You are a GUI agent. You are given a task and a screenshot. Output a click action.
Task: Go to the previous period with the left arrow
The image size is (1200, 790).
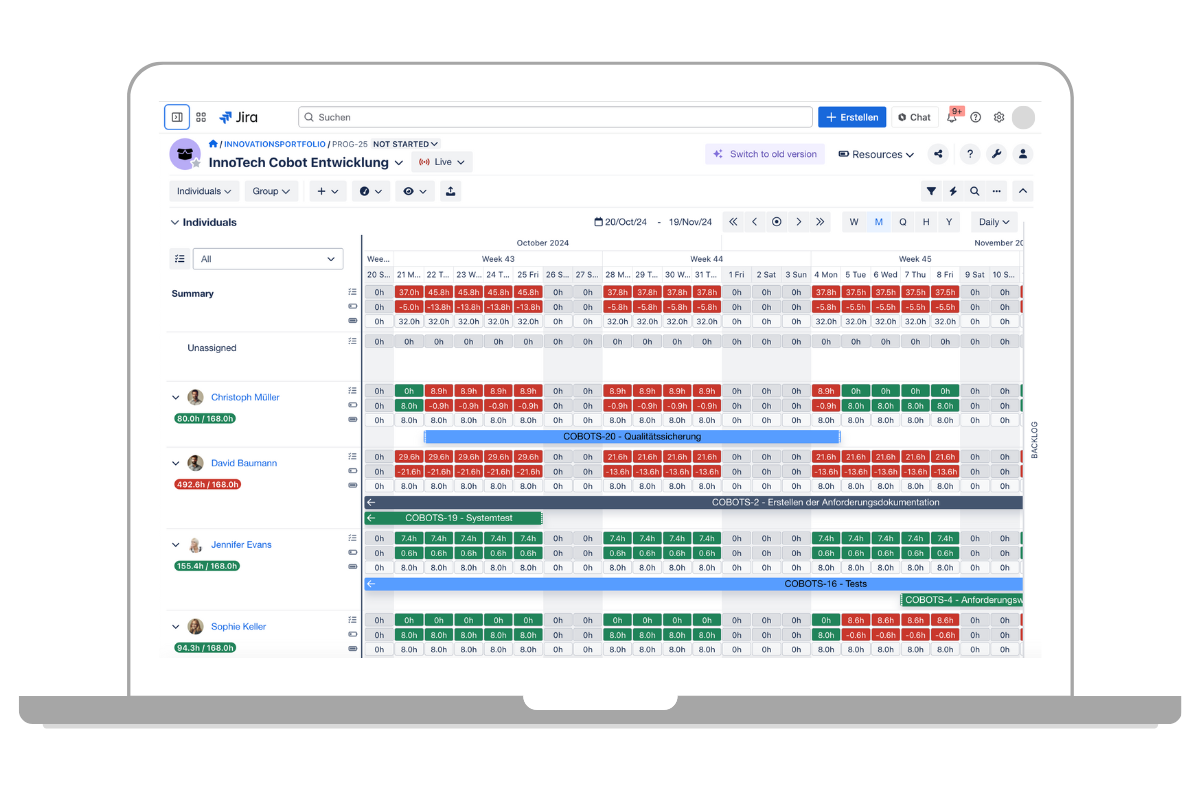coord(755,222)
